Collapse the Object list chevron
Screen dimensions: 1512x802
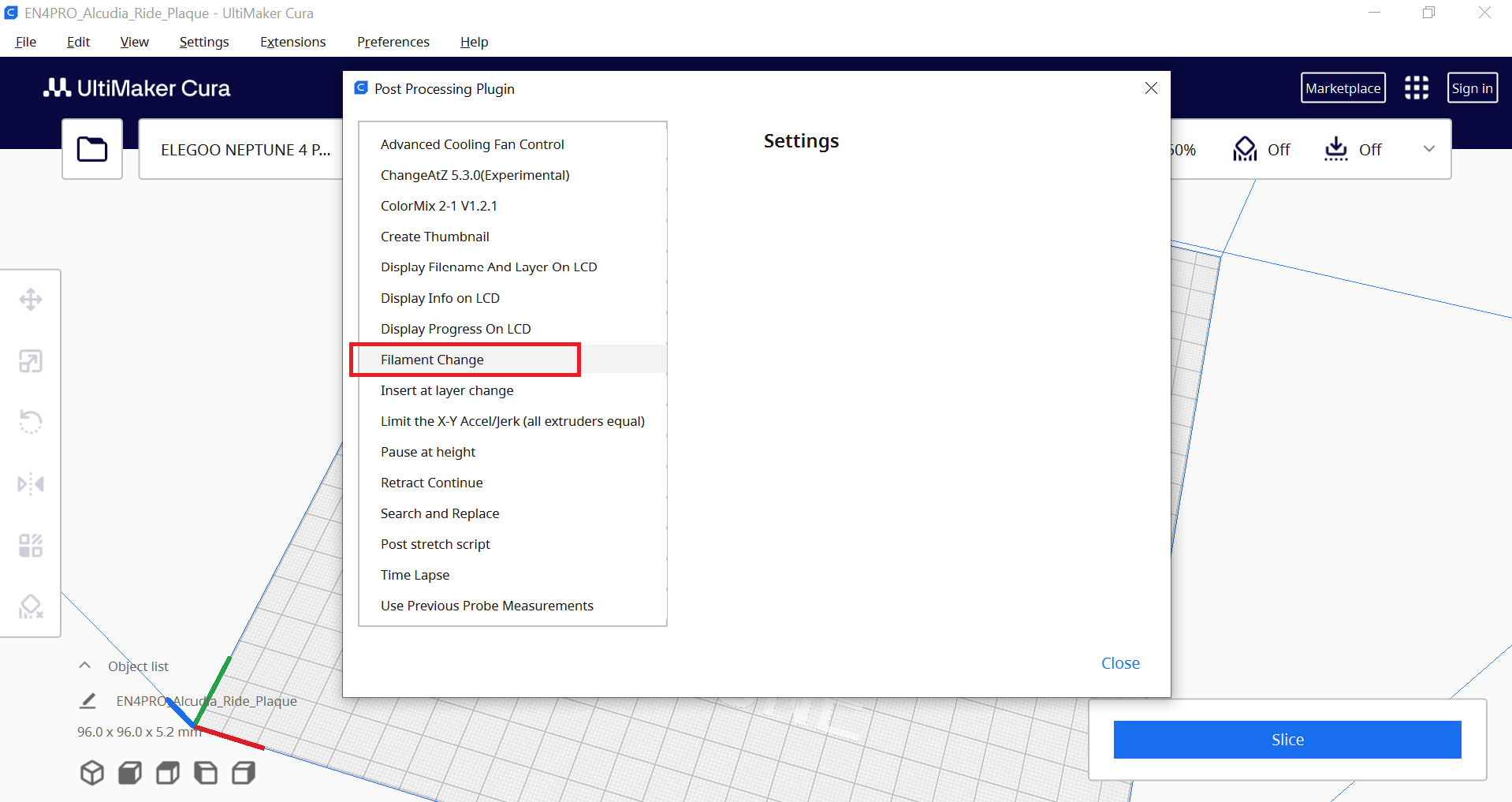(x=85, y=666)
